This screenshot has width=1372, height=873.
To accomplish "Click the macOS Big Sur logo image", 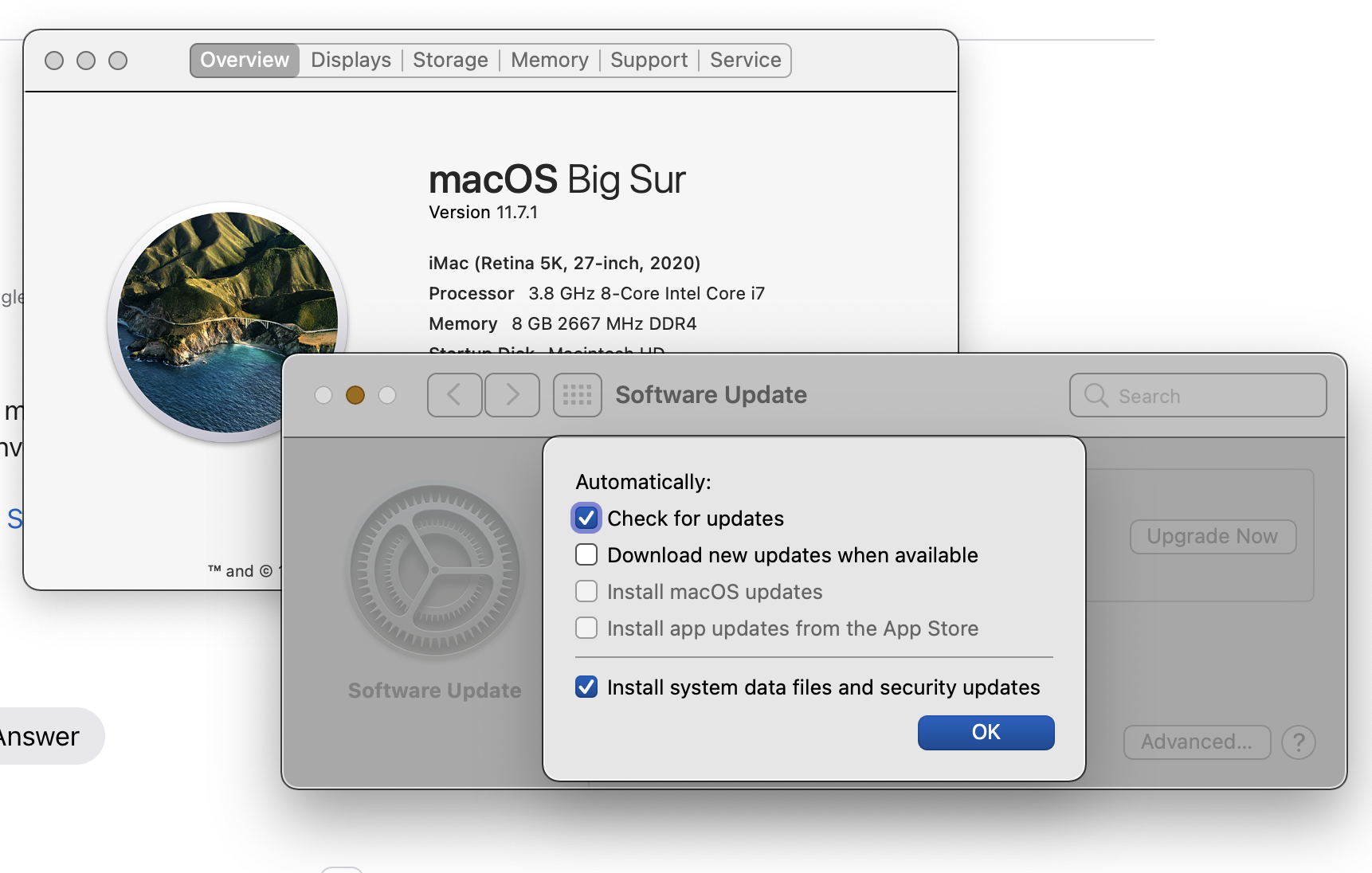I will pyautogui.click(x=227, y=322).
